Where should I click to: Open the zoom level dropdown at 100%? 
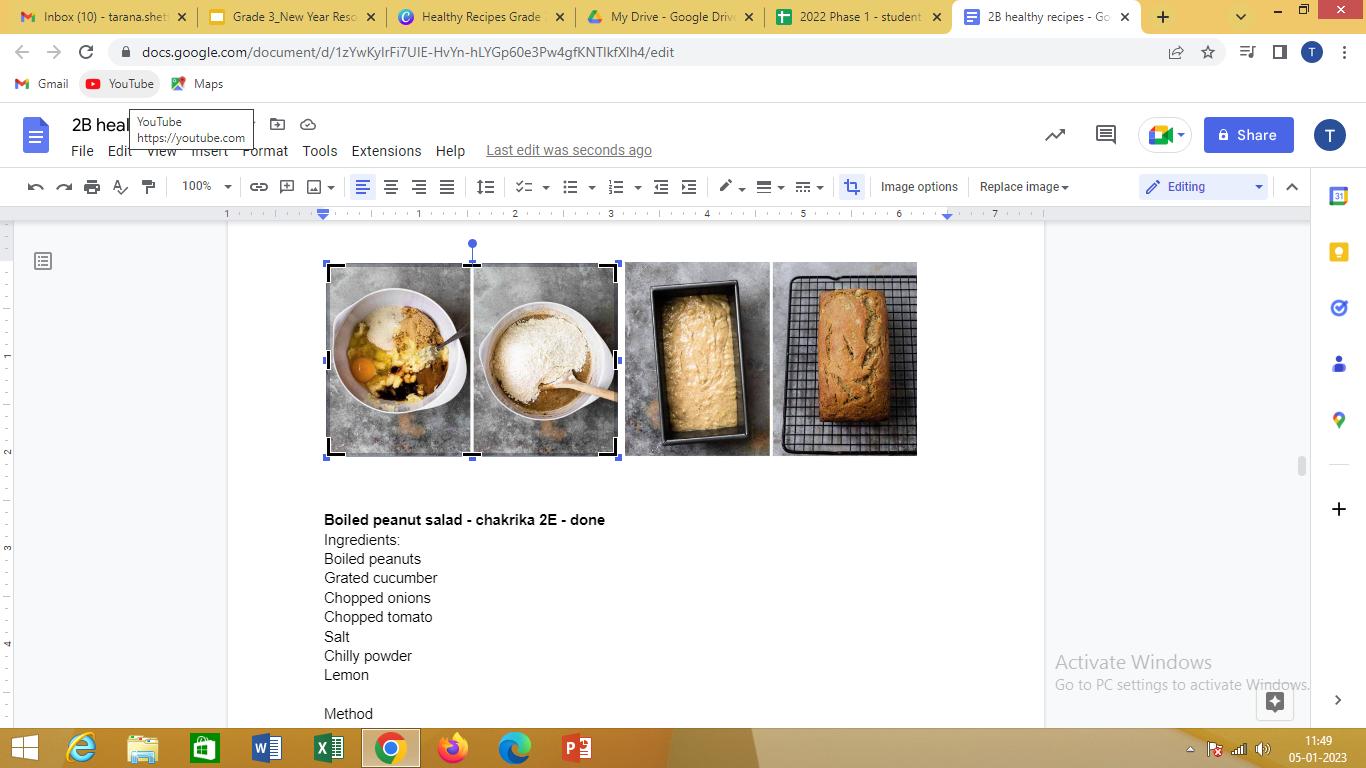click(206, 187)
